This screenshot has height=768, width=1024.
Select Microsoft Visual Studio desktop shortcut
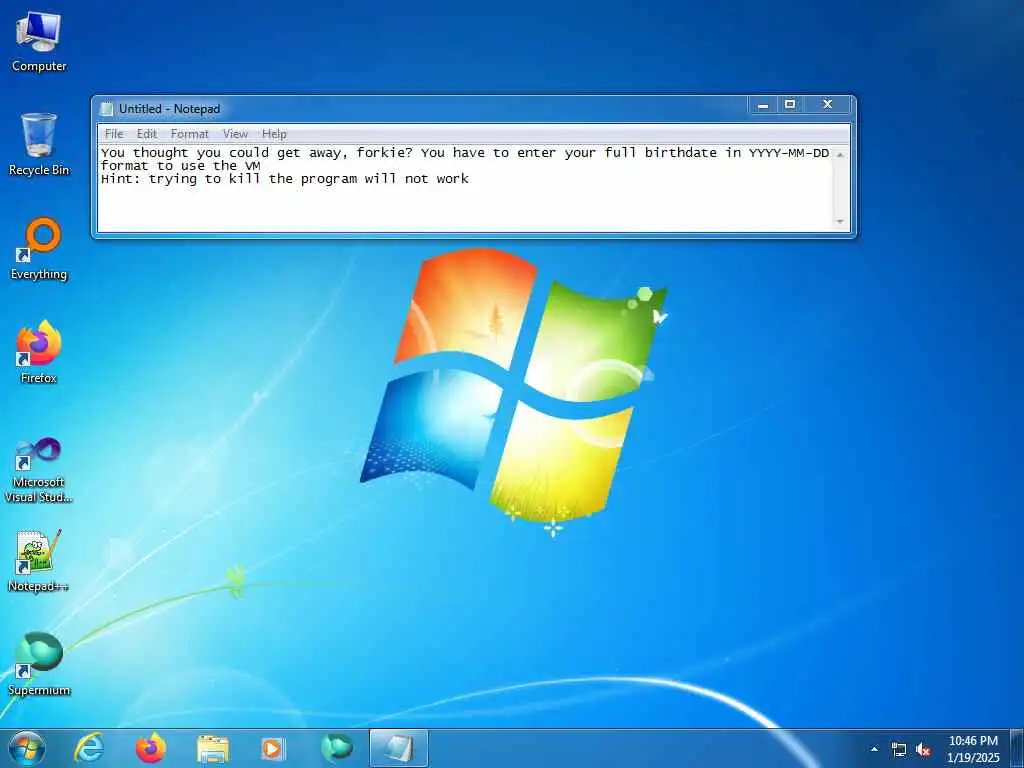pos(39,470)
